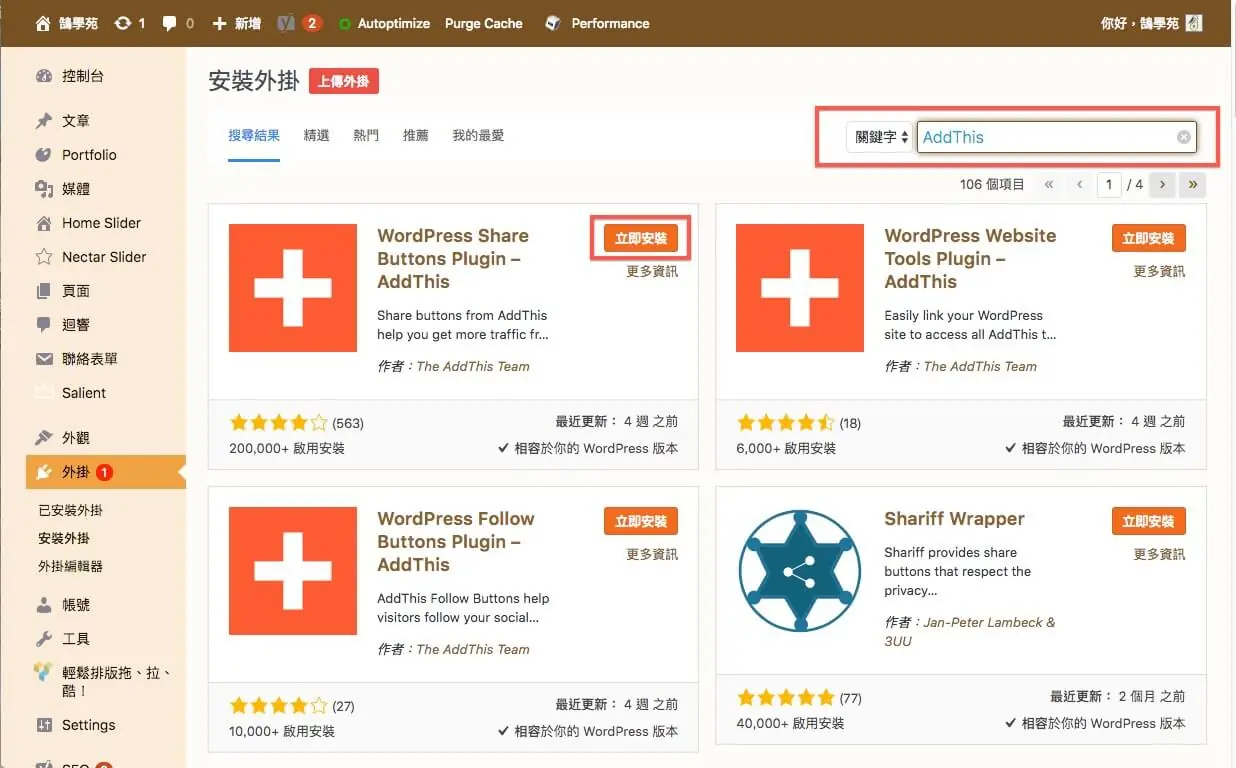The width and height of the screenshot is (1236, 768).
Task: Click the 106 個項目 result count text
Action: pyautogui.click(x=992, y=184)
